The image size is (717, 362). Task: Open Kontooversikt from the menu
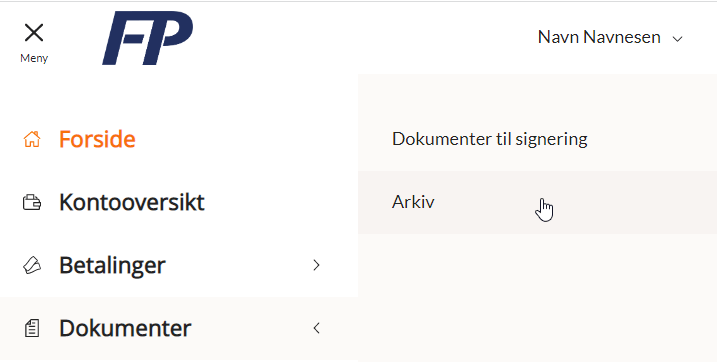coord(132,202)
